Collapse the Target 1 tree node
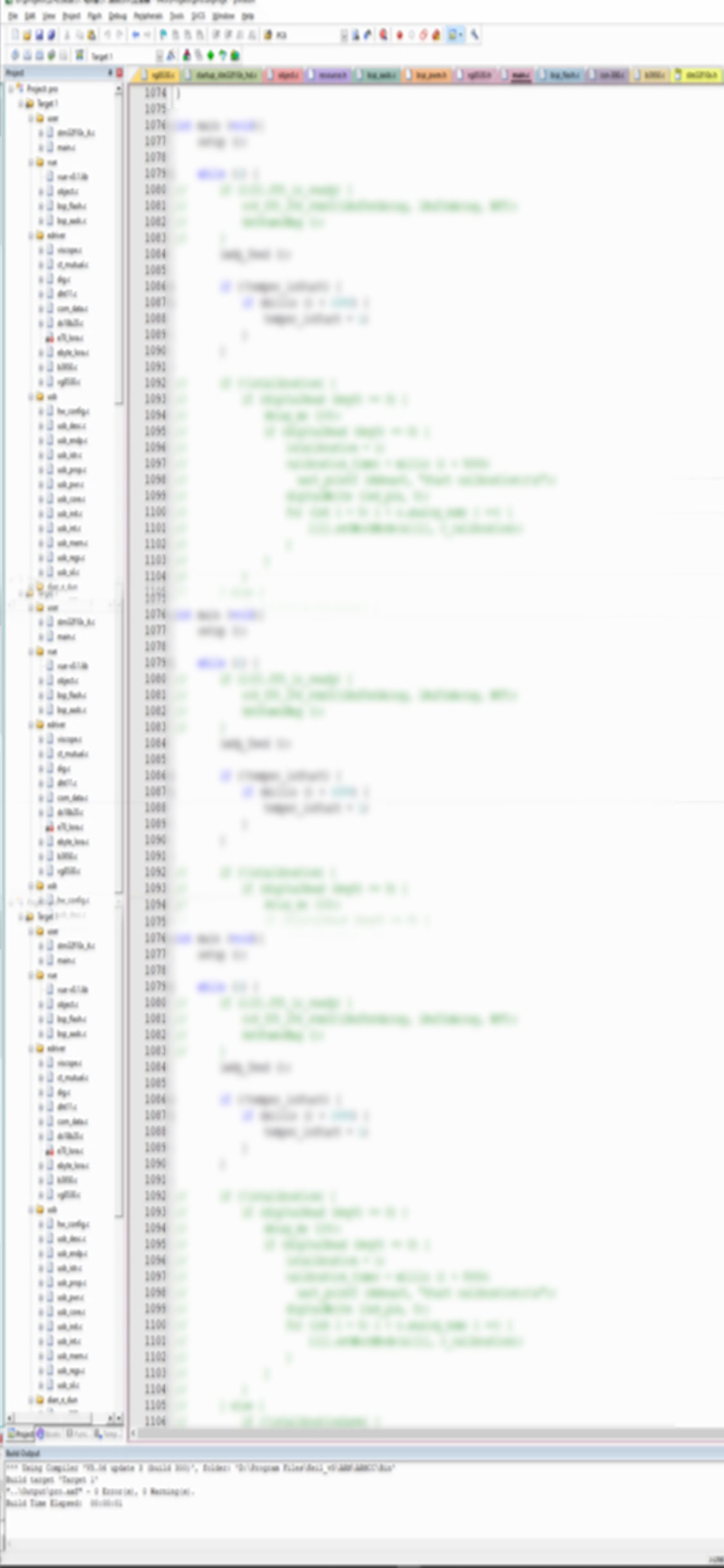This screenshot has width=724, height=1568. click(x=21, y=104)
